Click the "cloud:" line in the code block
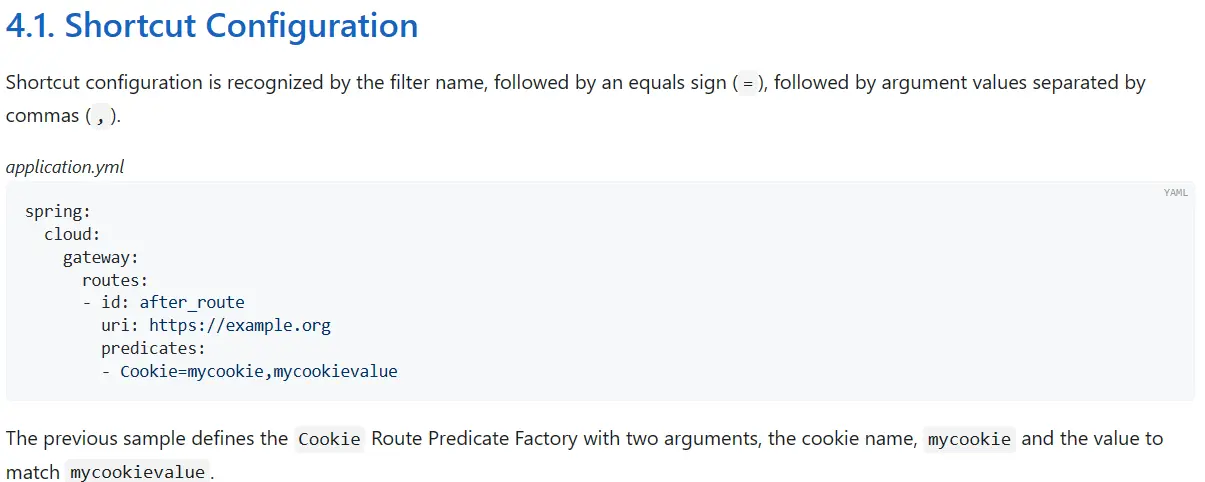The width and height of the screenshot is (1205, 482). tap(72, 233)
